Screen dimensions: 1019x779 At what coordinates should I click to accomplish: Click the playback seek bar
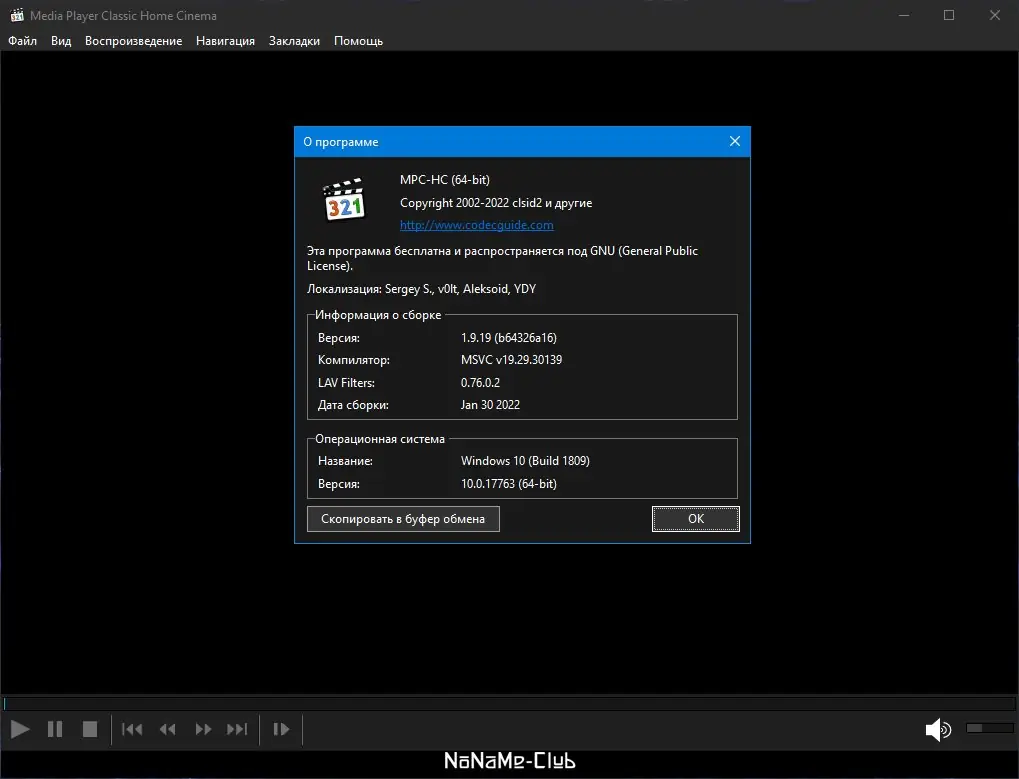click(x=510, y=704)
